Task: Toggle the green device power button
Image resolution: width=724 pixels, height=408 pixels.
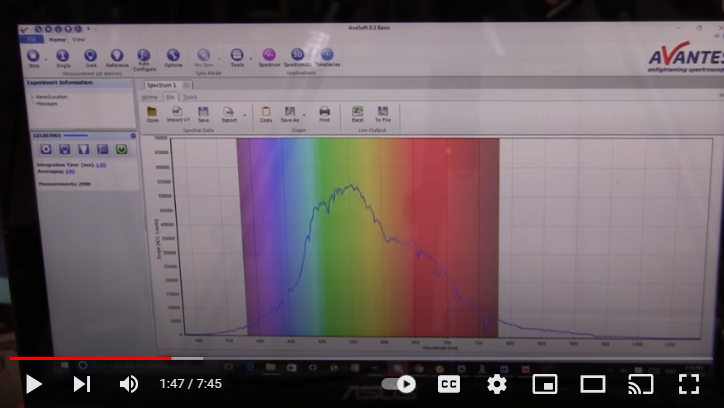Action: click(x=121, y=149)
